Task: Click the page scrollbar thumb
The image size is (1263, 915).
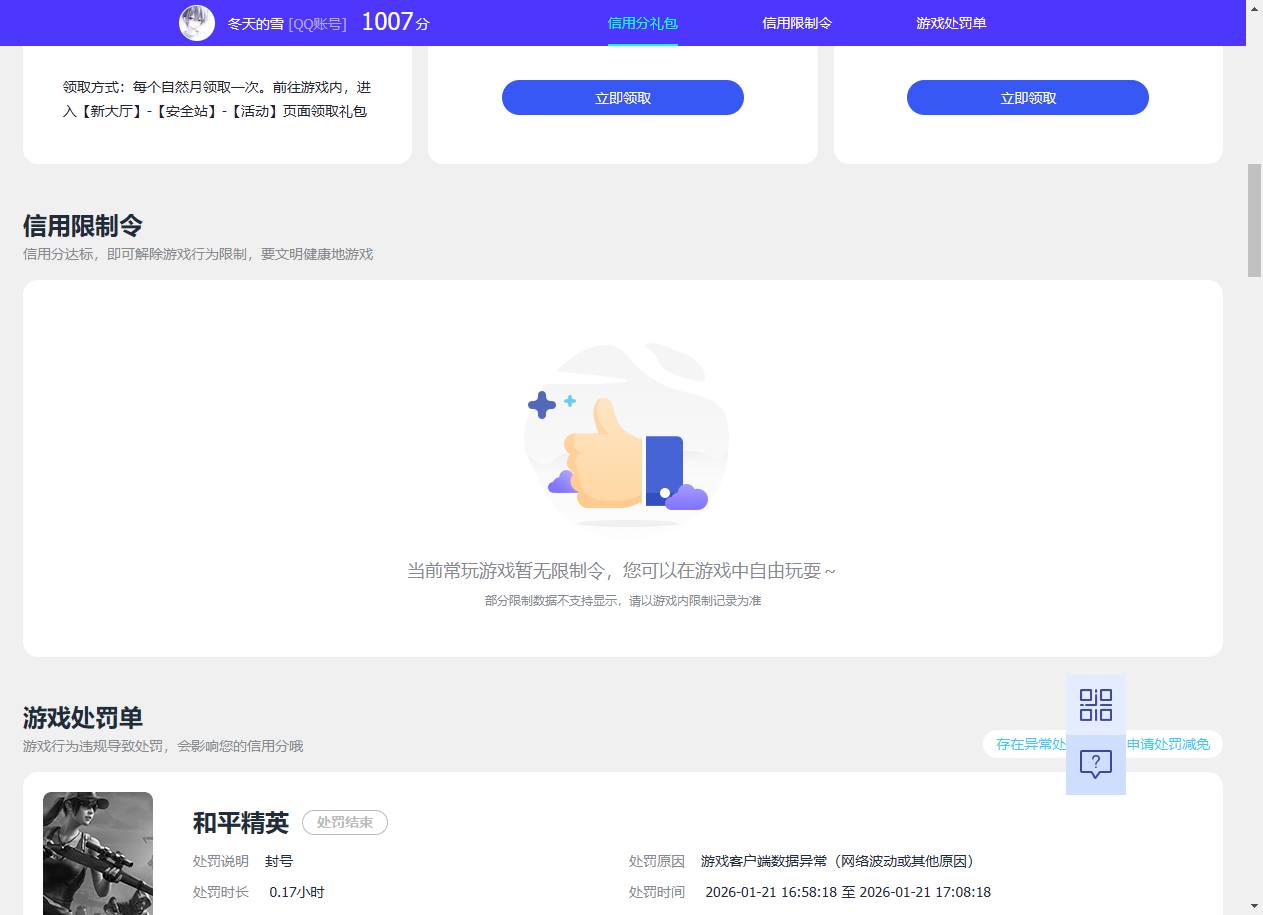Action: point(1254,220)
